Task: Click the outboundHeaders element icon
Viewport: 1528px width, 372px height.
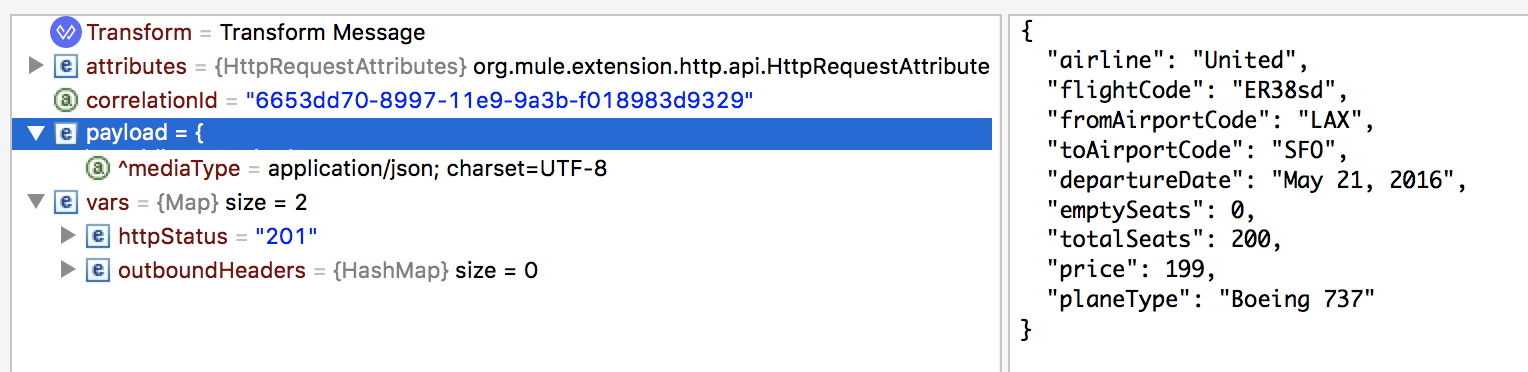Action: pos(98,271)
